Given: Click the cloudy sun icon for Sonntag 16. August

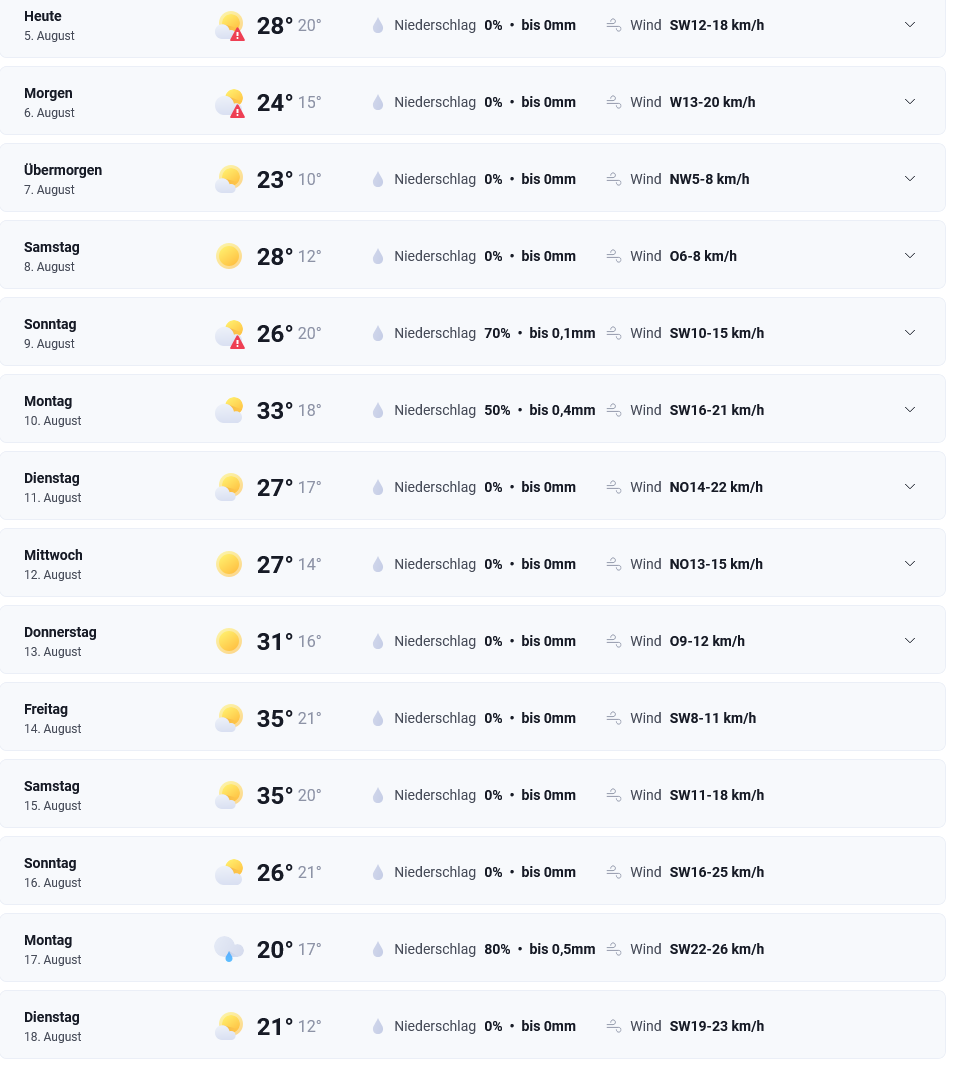Looking at the screenshot, I should pos(229,872).
